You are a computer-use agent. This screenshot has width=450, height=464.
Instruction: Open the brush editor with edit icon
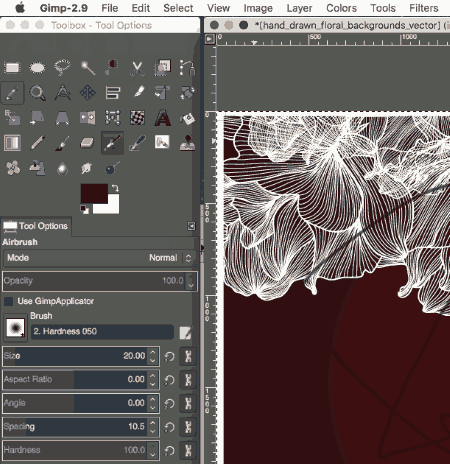pyautogui.click(x=185, y=332)
